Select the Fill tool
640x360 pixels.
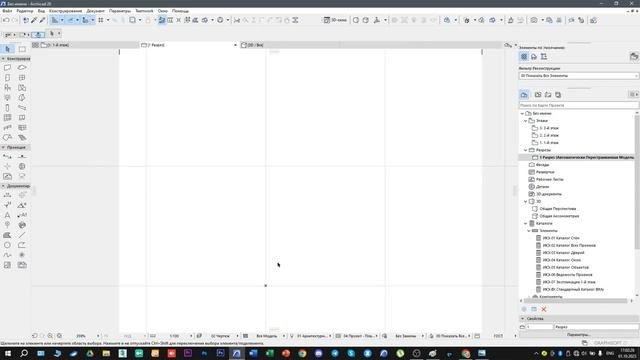7,235
